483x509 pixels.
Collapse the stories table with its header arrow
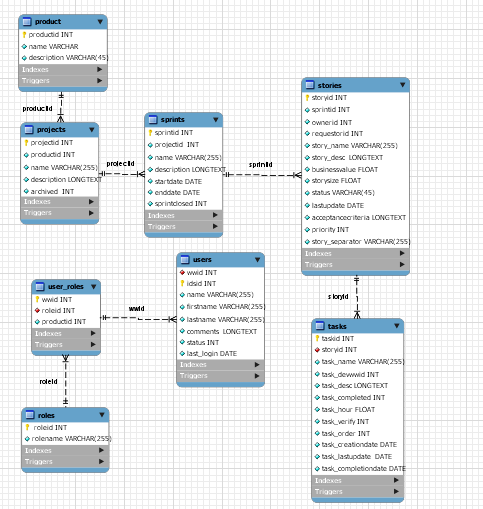click(x=402, y=85)
